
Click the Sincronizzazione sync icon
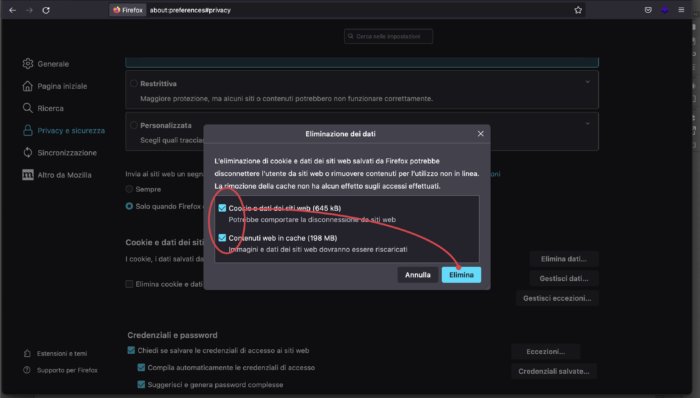coord(28,153)
